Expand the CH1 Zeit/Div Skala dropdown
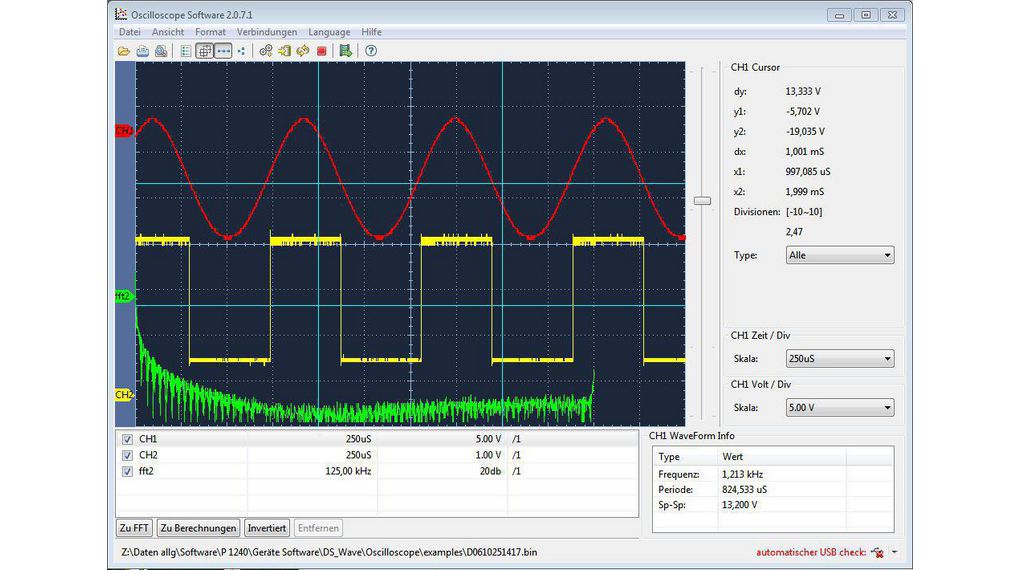 [840, 359]
